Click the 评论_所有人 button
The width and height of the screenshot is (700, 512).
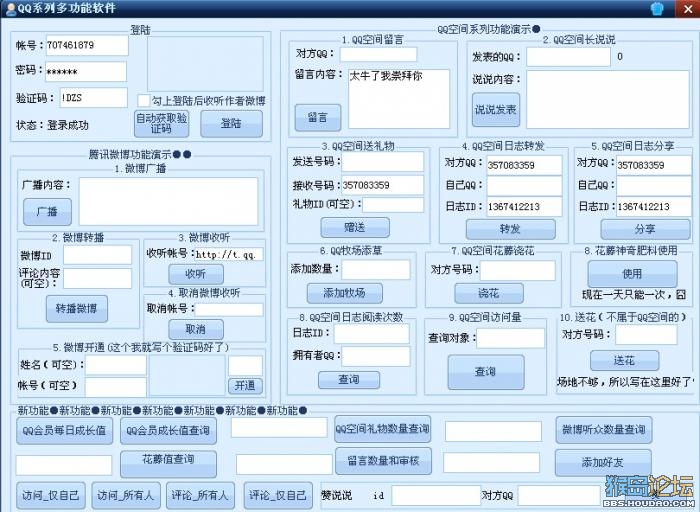coord(200,495)
